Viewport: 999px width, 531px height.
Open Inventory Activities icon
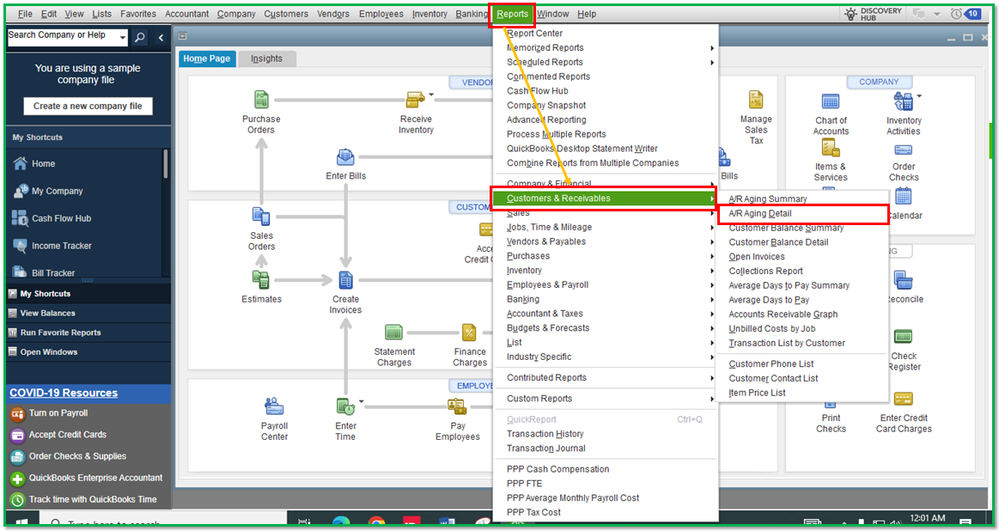[903, 101]
